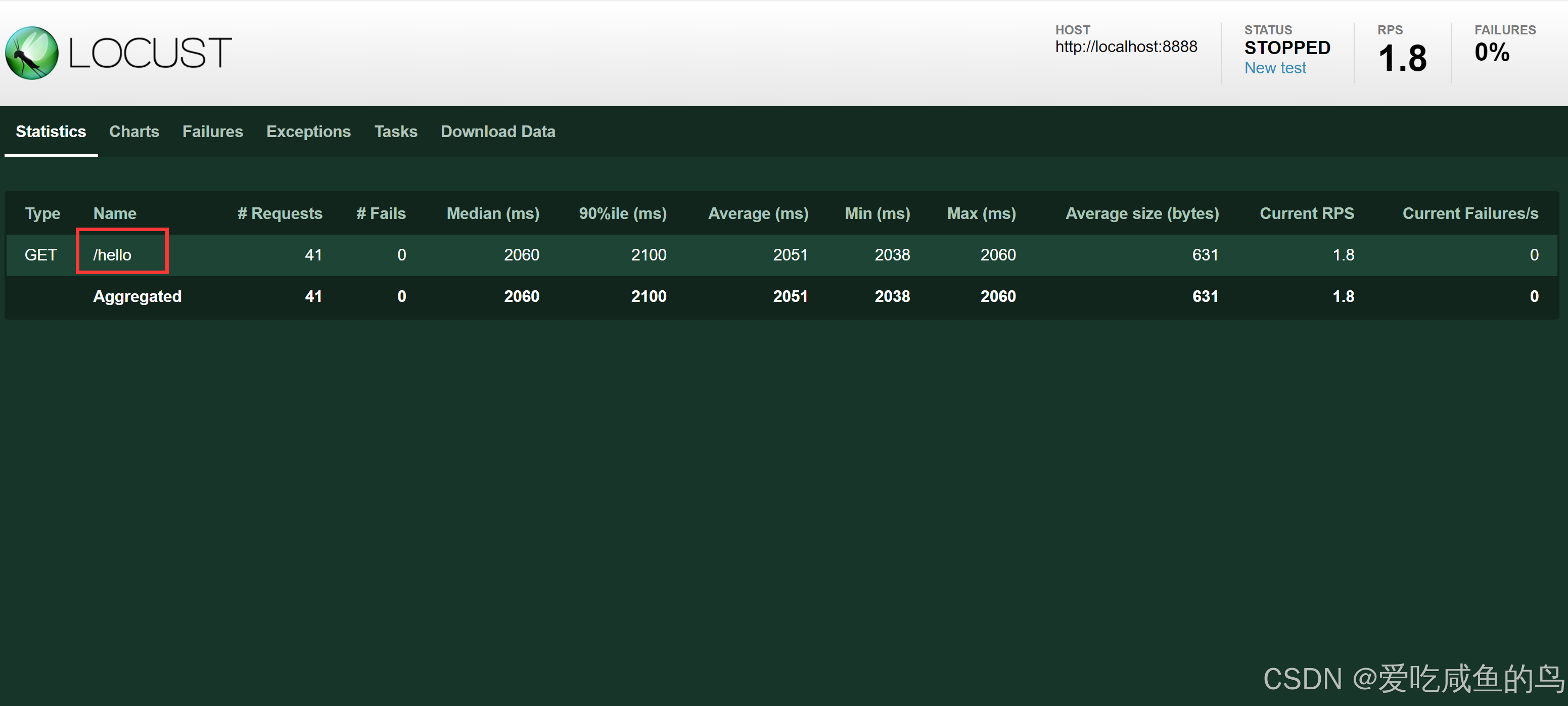Sort by # Requests column

[x=280, y=214]
